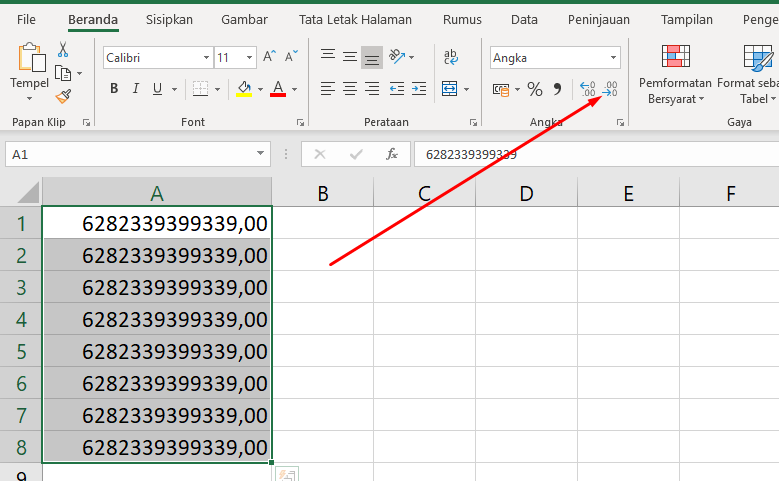Open Angka group dialog launcher

[x=620, y=122]
